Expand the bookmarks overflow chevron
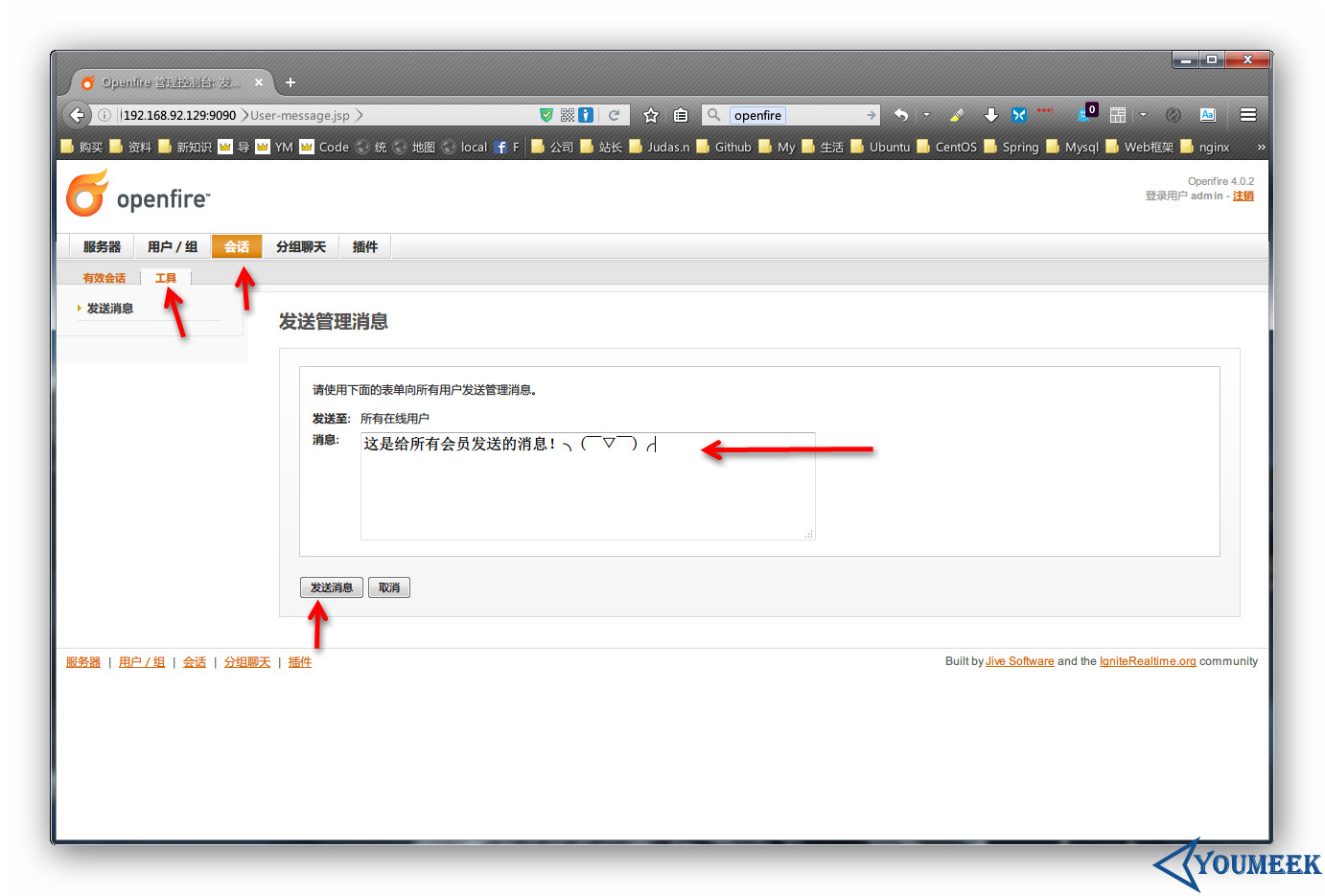The width and height of the screenshot is (1325, 896). [x=1261, y=147]
